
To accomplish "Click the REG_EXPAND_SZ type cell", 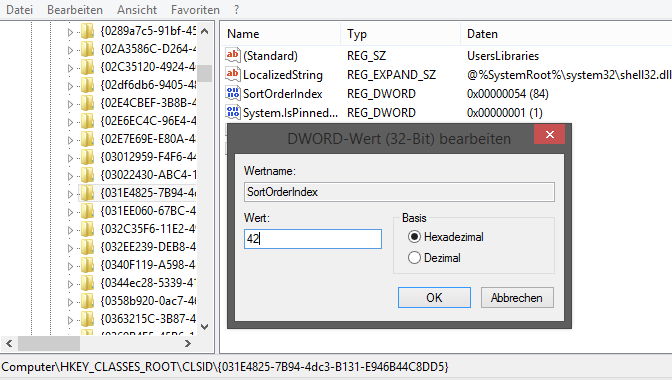I will tap(391, 75).
